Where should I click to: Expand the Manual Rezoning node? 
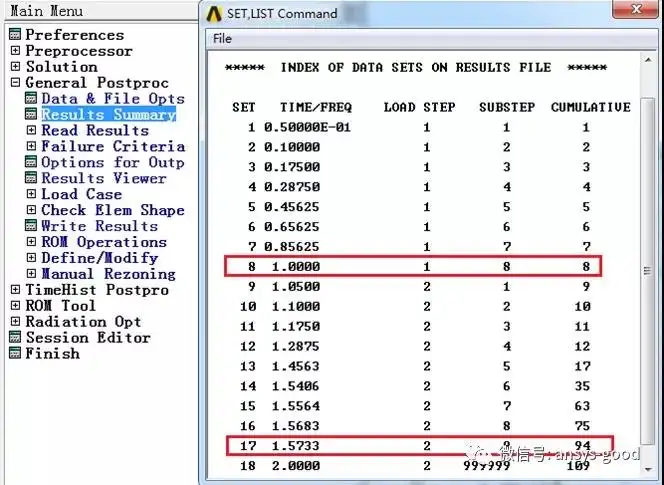(x=31, y=274)
